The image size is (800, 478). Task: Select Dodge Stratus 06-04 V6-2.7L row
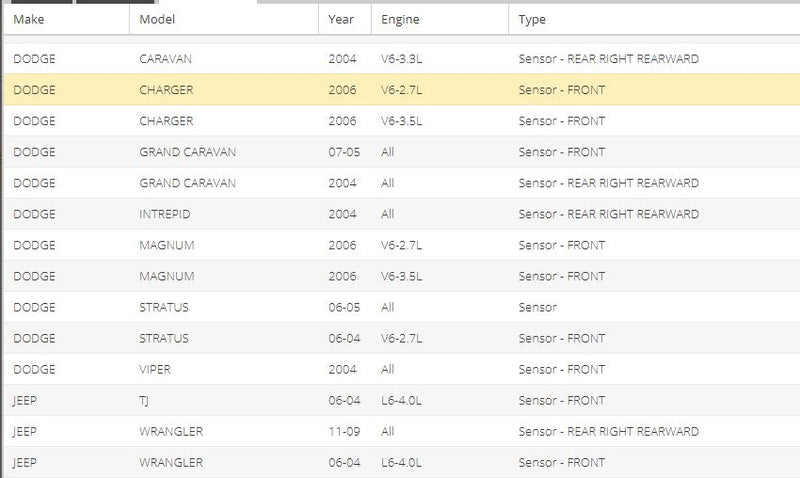(402, 339)
